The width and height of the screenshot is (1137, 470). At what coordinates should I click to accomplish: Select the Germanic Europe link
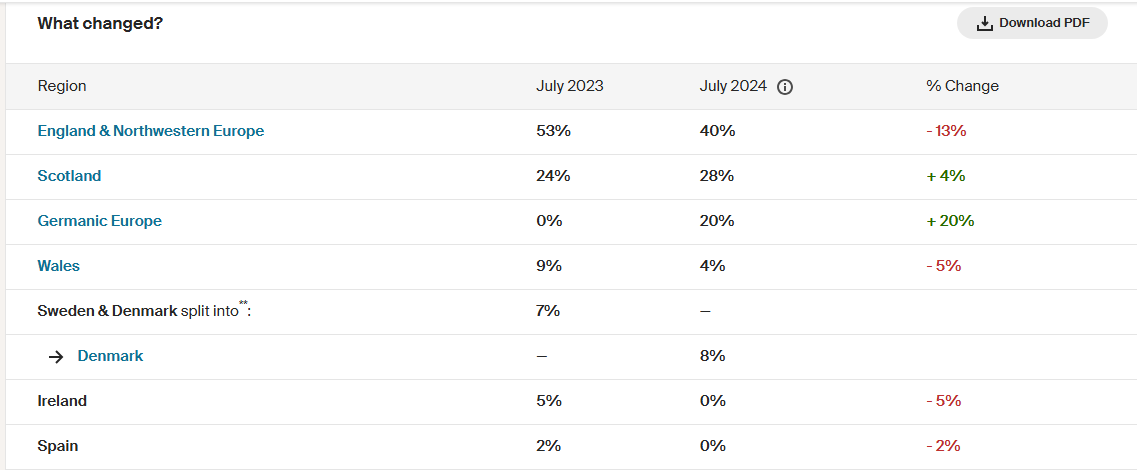[99, 221]
